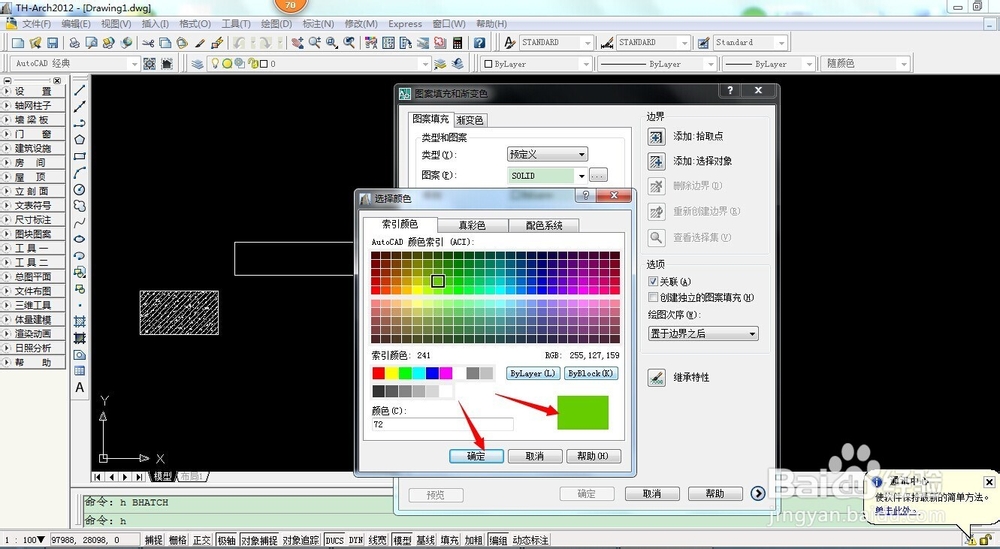Click the Save icon in toolbar
The image size is (1000, 549).
click(x=52, y=43)
